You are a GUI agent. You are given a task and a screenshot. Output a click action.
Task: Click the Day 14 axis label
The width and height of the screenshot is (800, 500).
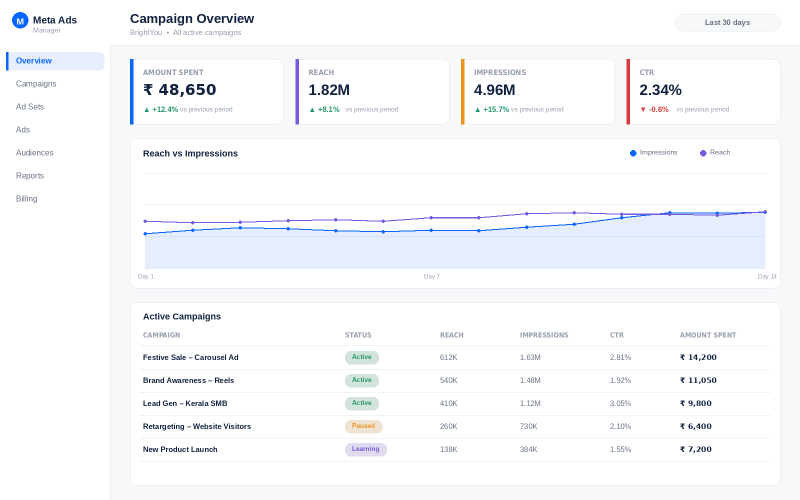point(767,277)
